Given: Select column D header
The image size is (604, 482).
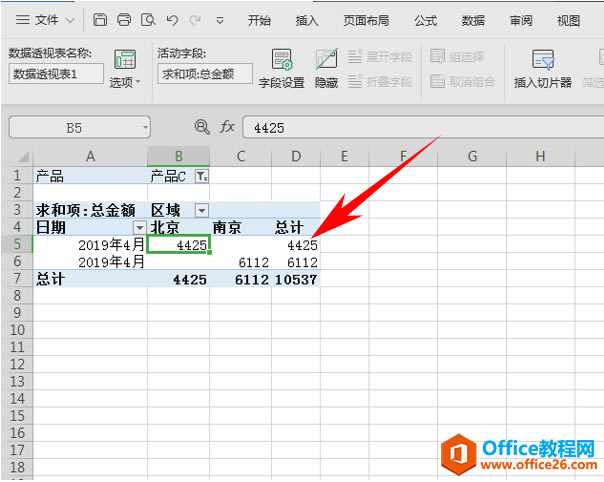Looking at the screenshot, I should (296, 156).
